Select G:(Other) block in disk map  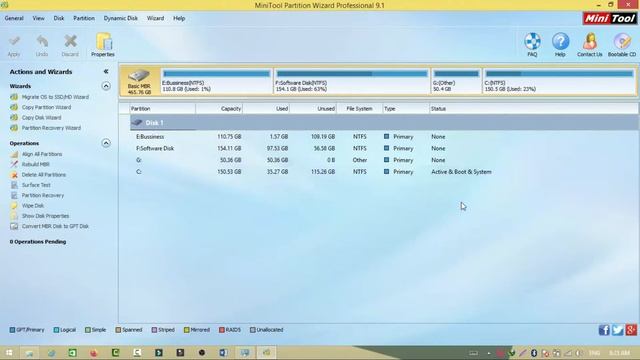tap(456, 81)
